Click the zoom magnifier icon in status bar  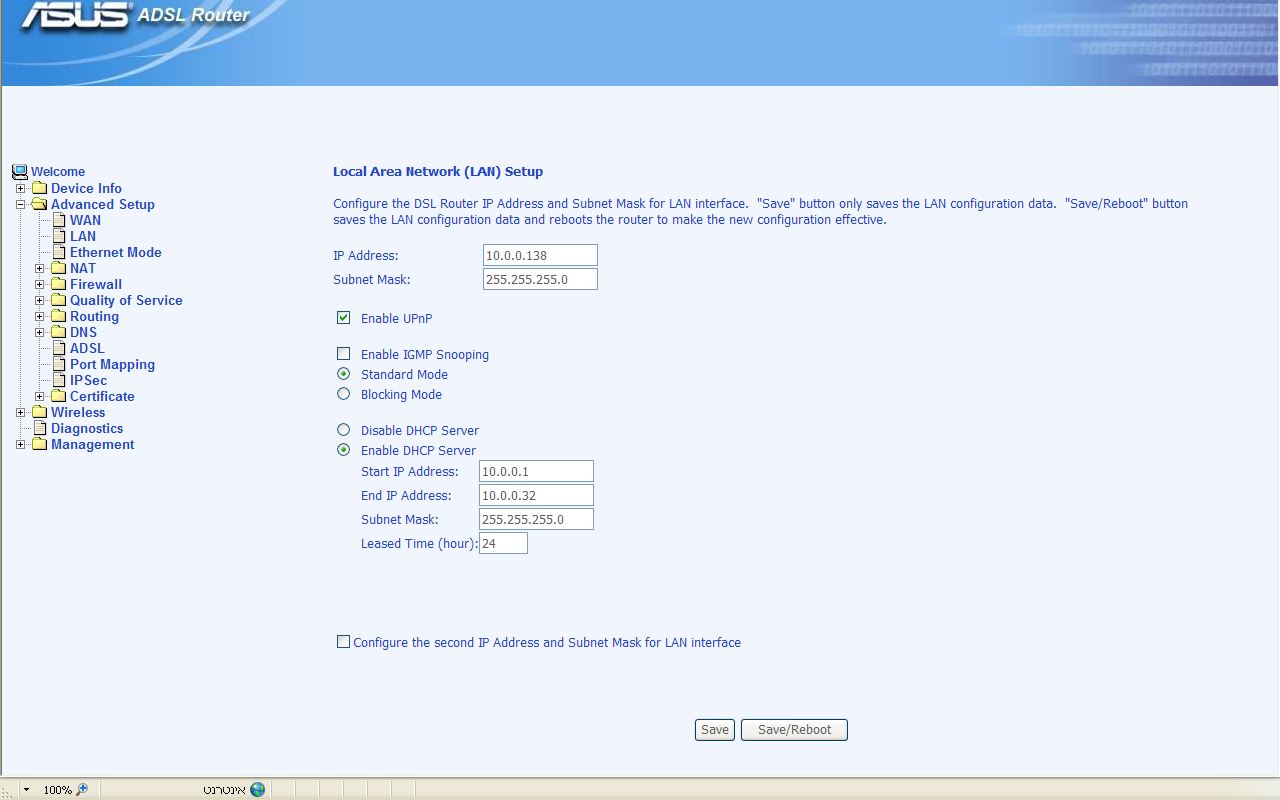coord(82,789)
